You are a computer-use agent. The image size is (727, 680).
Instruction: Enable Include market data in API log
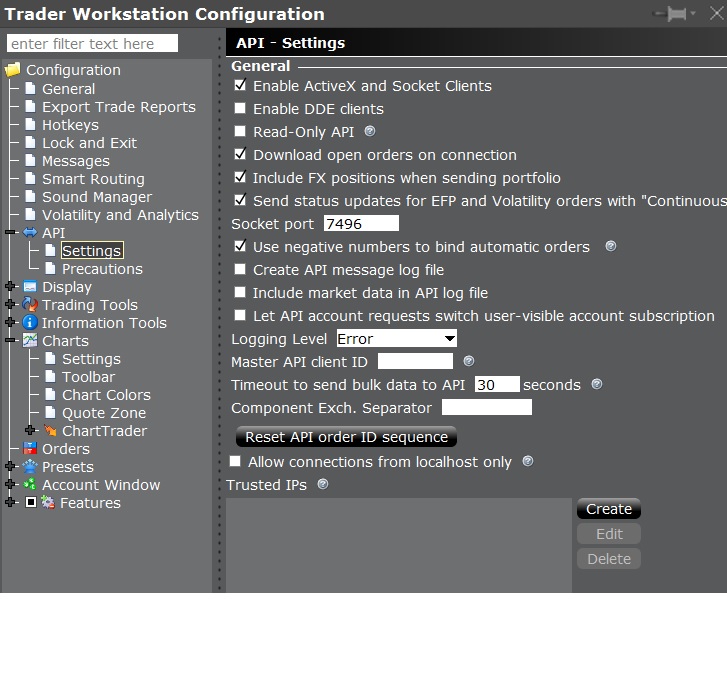tap(240, 292)
